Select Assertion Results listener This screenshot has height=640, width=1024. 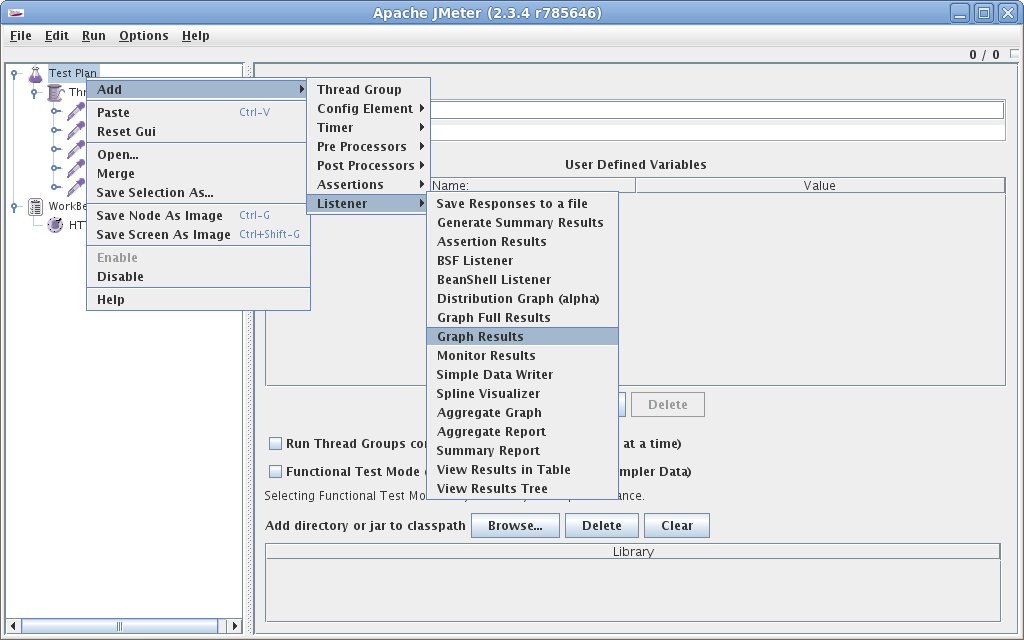point(522,242)
